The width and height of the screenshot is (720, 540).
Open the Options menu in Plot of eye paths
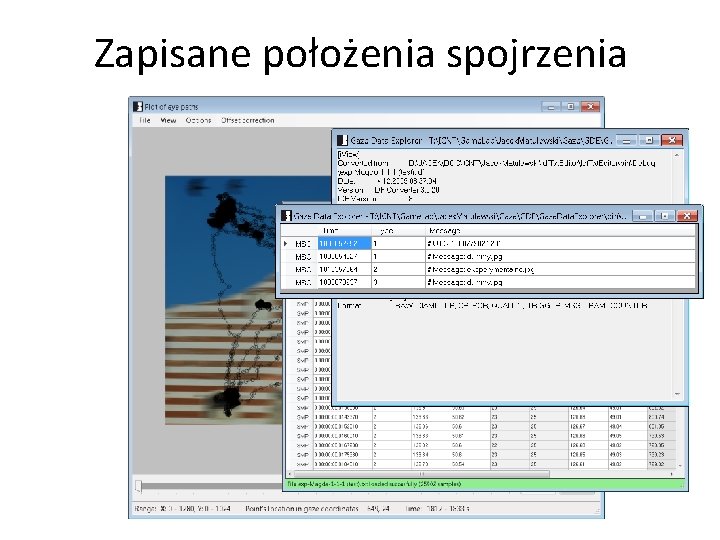pyautogui.click(x=198, y=120)
